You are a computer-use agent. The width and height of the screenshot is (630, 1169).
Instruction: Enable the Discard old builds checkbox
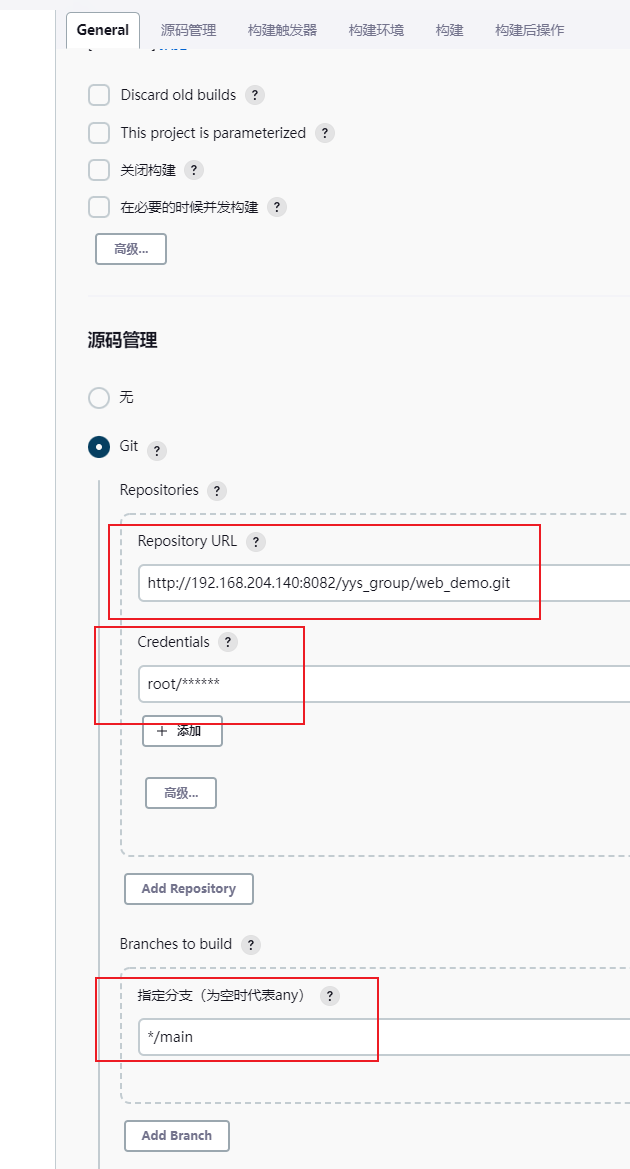[99, 95]
